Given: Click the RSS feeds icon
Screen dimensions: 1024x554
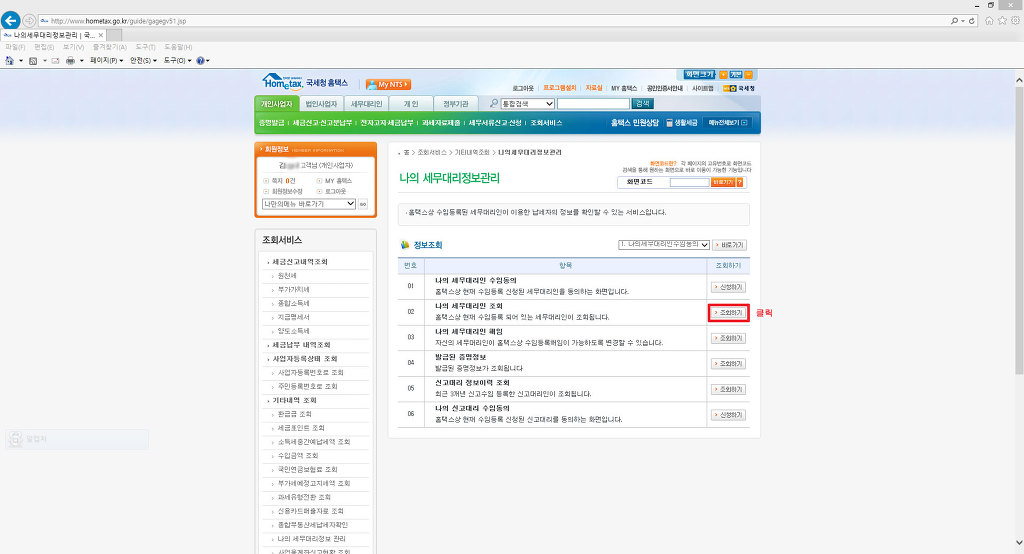Looking at the screenshot, I should point(33,61).
